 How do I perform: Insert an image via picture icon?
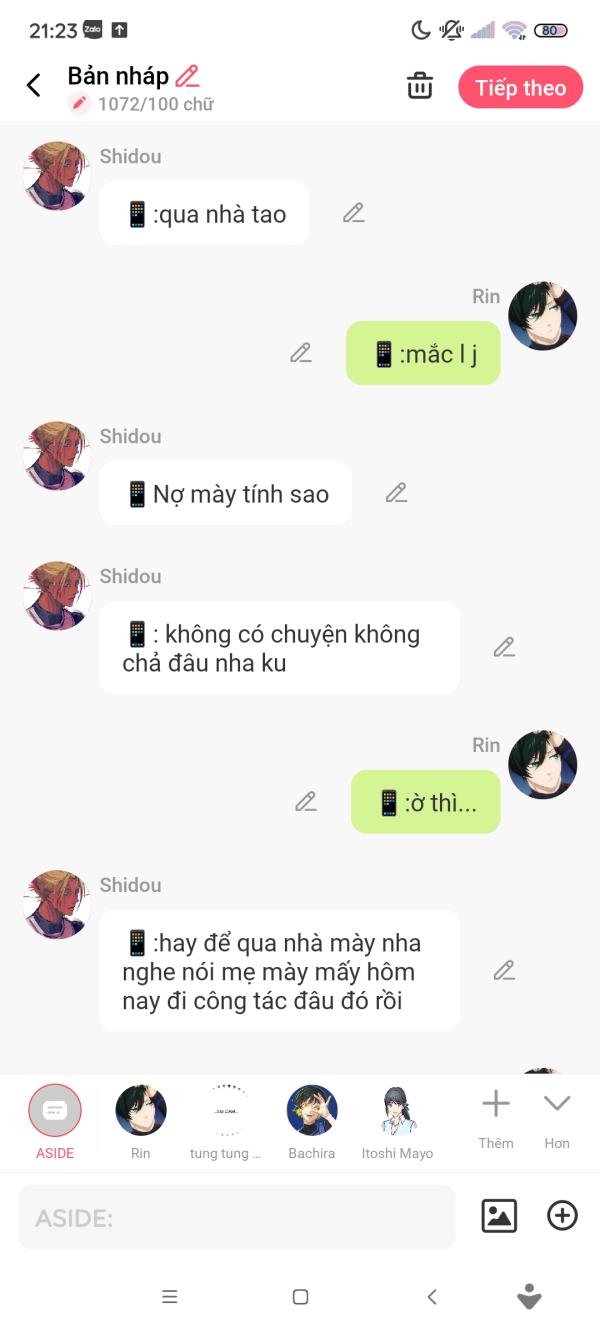tap(499, 1216)
